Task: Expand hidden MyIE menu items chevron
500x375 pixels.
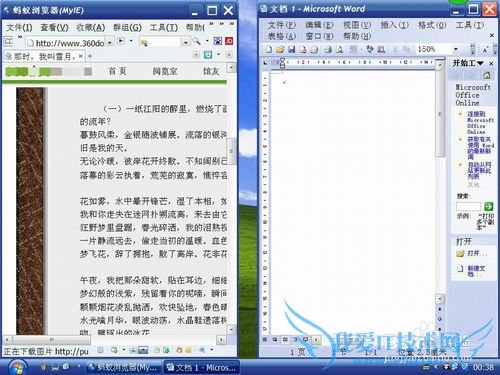Action: click(211, 24)
